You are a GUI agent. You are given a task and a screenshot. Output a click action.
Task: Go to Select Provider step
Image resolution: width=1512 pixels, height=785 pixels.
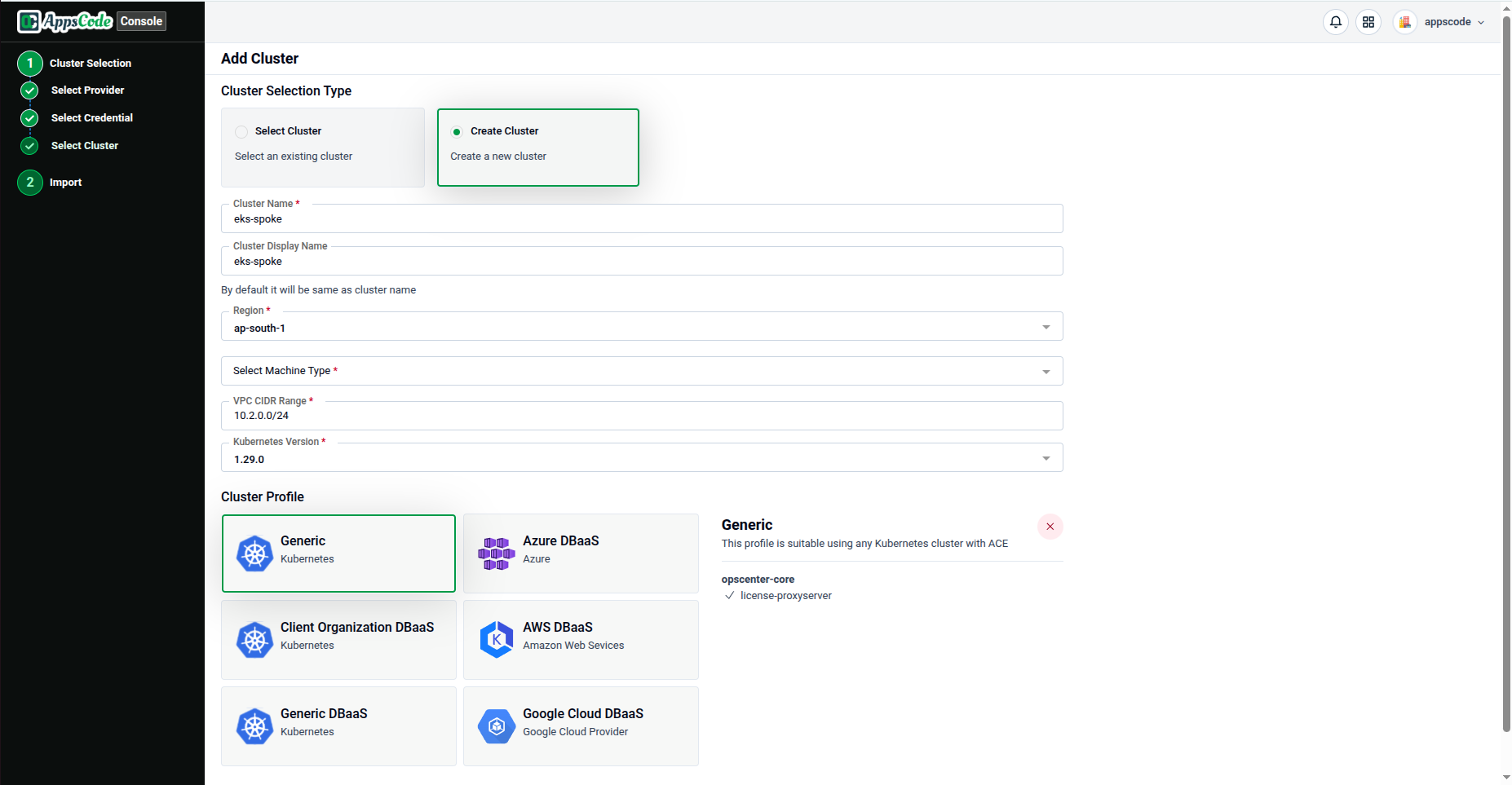coord(87,90)
